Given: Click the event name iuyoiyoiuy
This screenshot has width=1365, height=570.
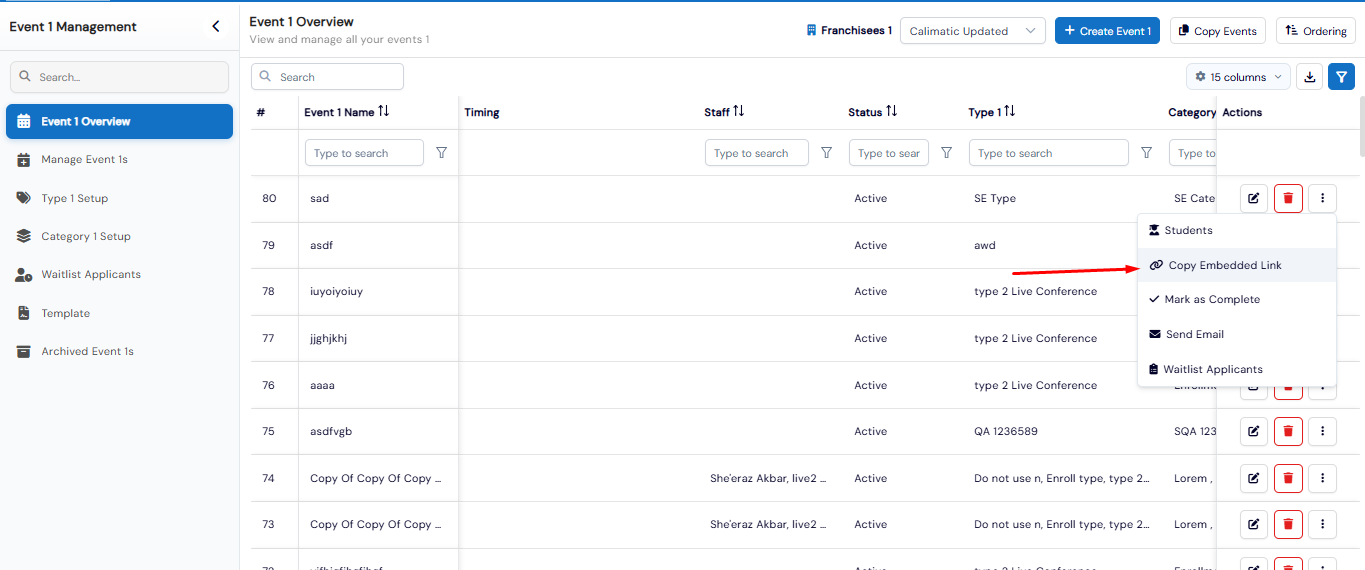Looking at the screenshot, I should pos(337,292).
